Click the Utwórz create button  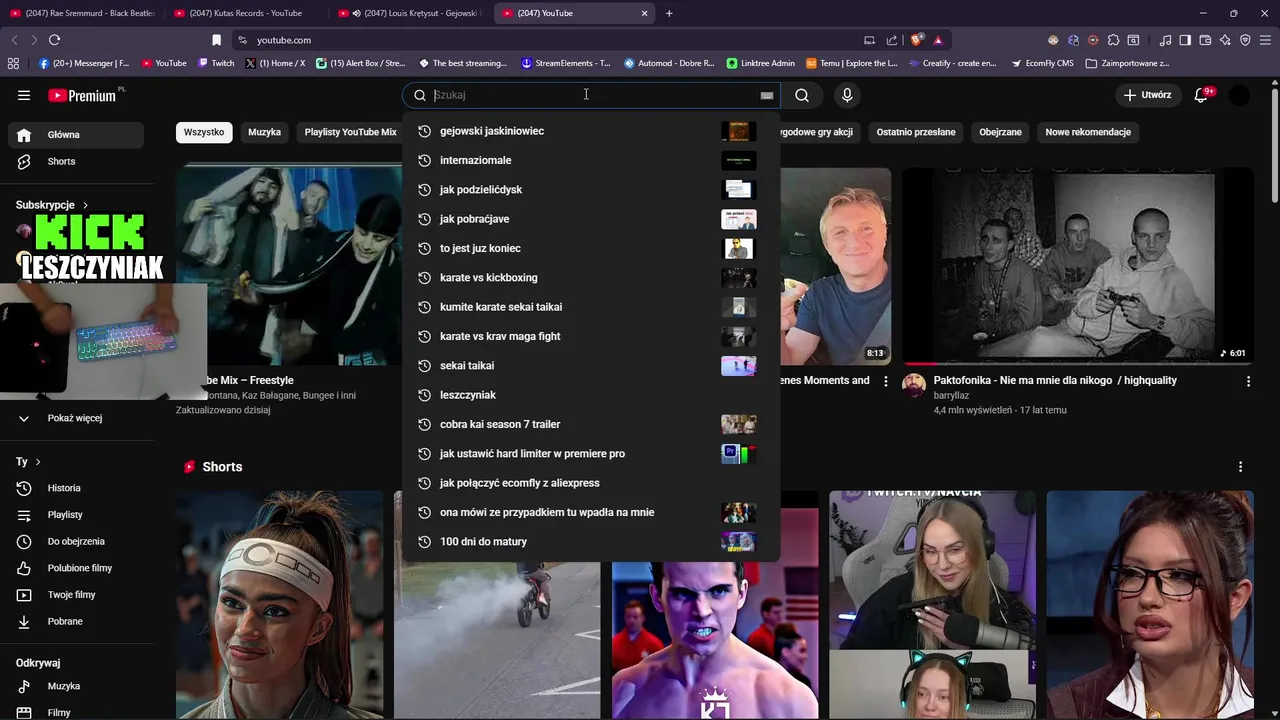[1147, 95]
